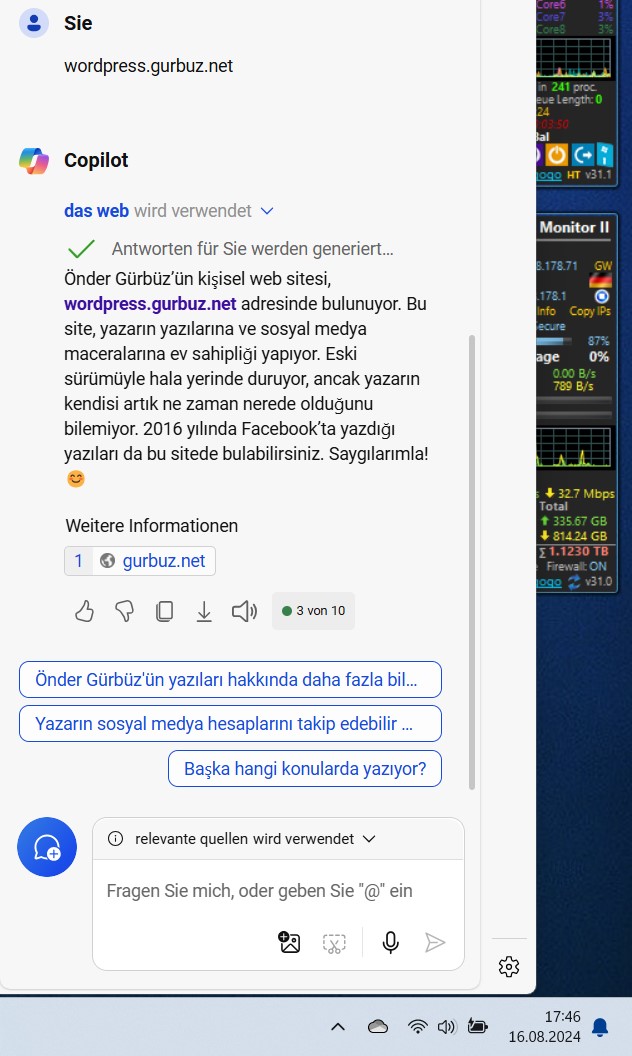The image size is (632, 1056).
Task: Click the blue logoff arrow icon in the gadget
Action: [583, 155]
